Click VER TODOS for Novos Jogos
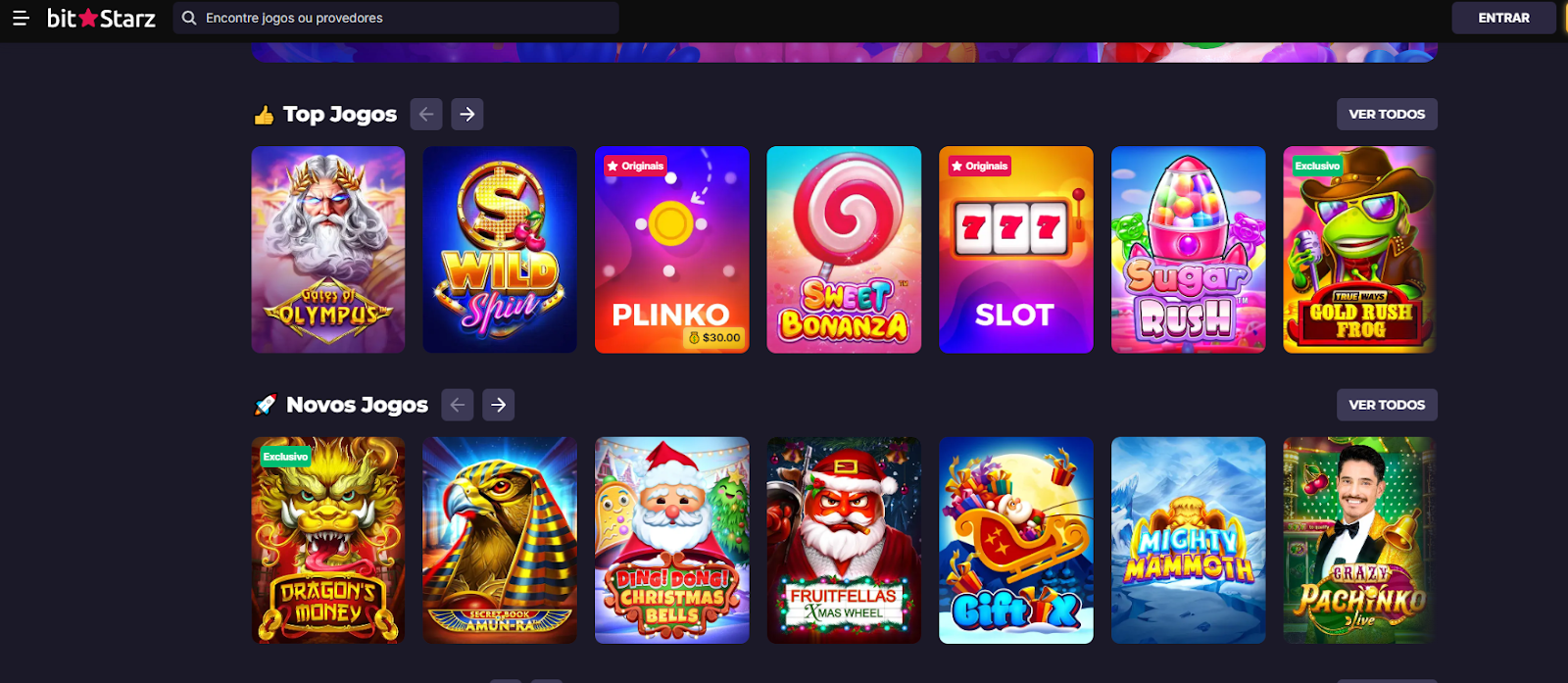The height and width of the screenshot is (683, 1568). [1387, 405]
